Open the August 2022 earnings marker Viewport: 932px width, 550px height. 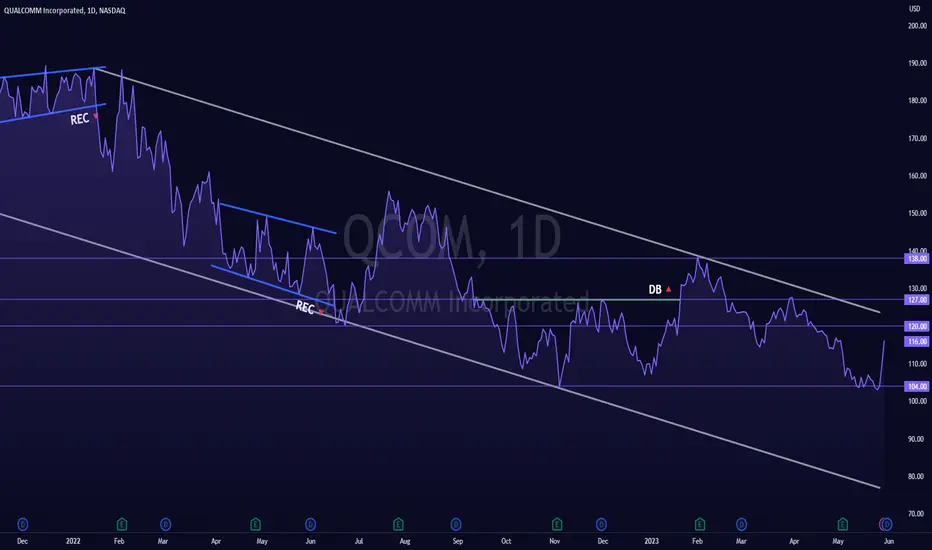coord(398,524)
